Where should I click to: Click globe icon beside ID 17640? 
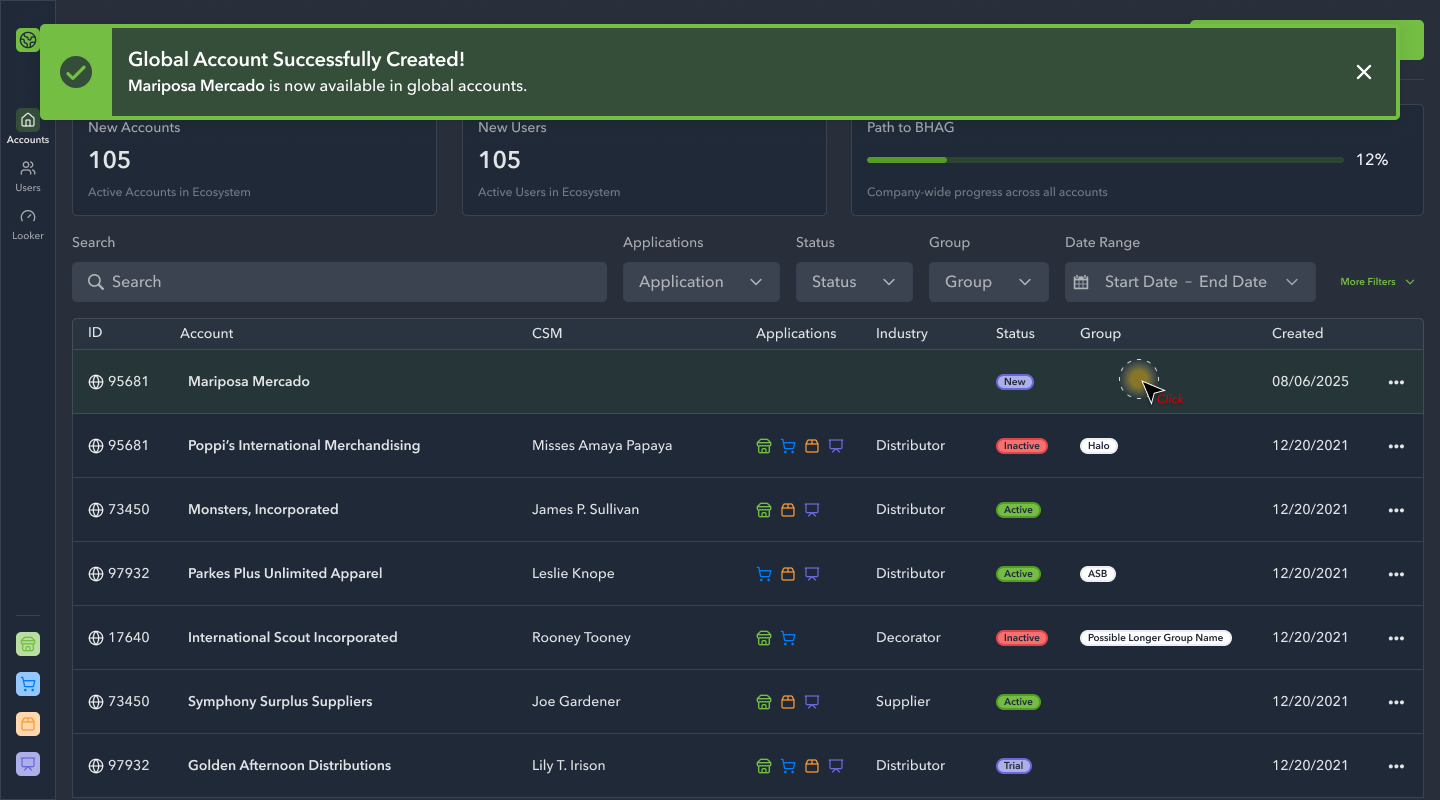click(96, 638)
